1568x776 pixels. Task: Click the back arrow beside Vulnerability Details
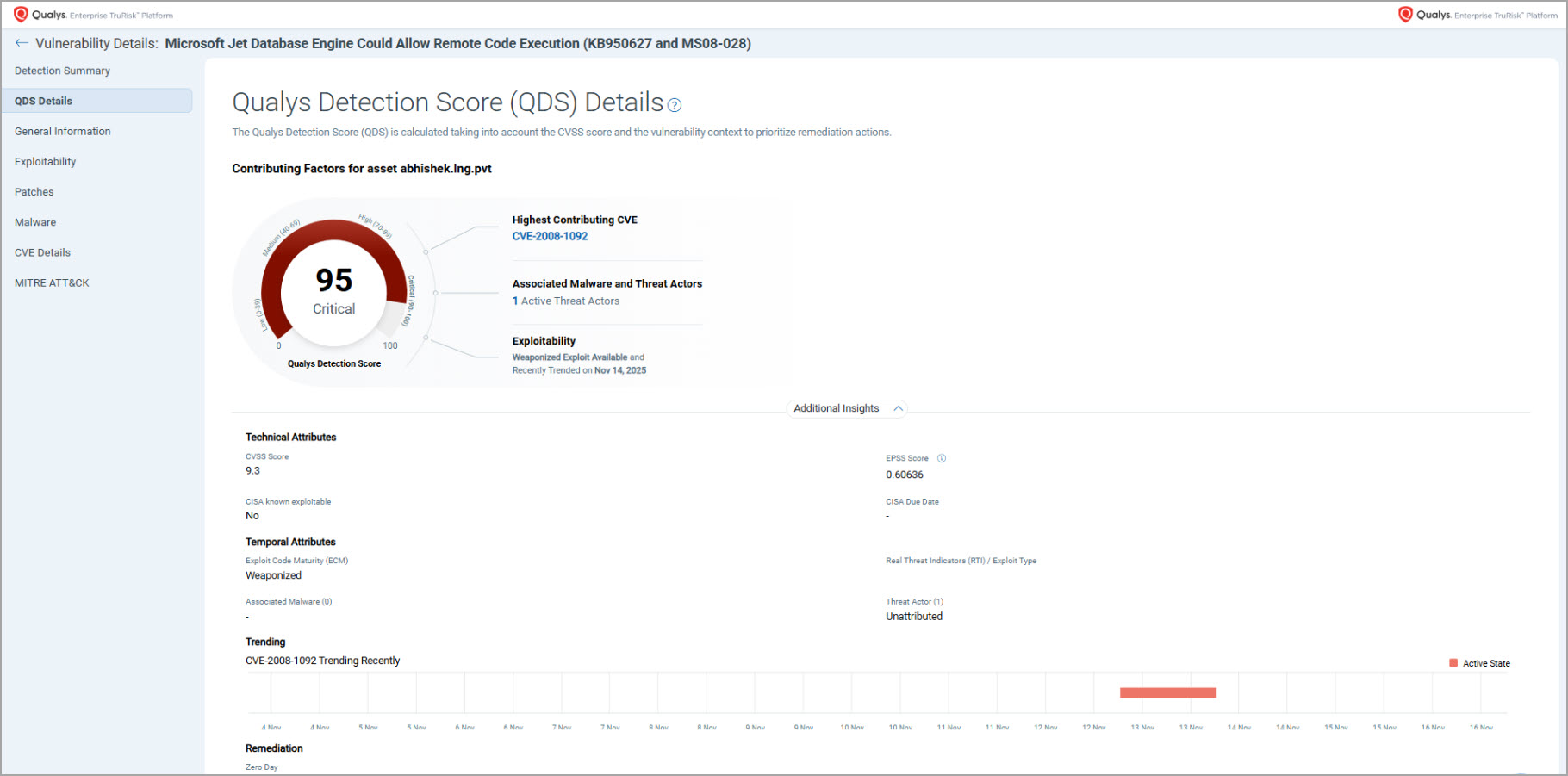coord(22,43)
